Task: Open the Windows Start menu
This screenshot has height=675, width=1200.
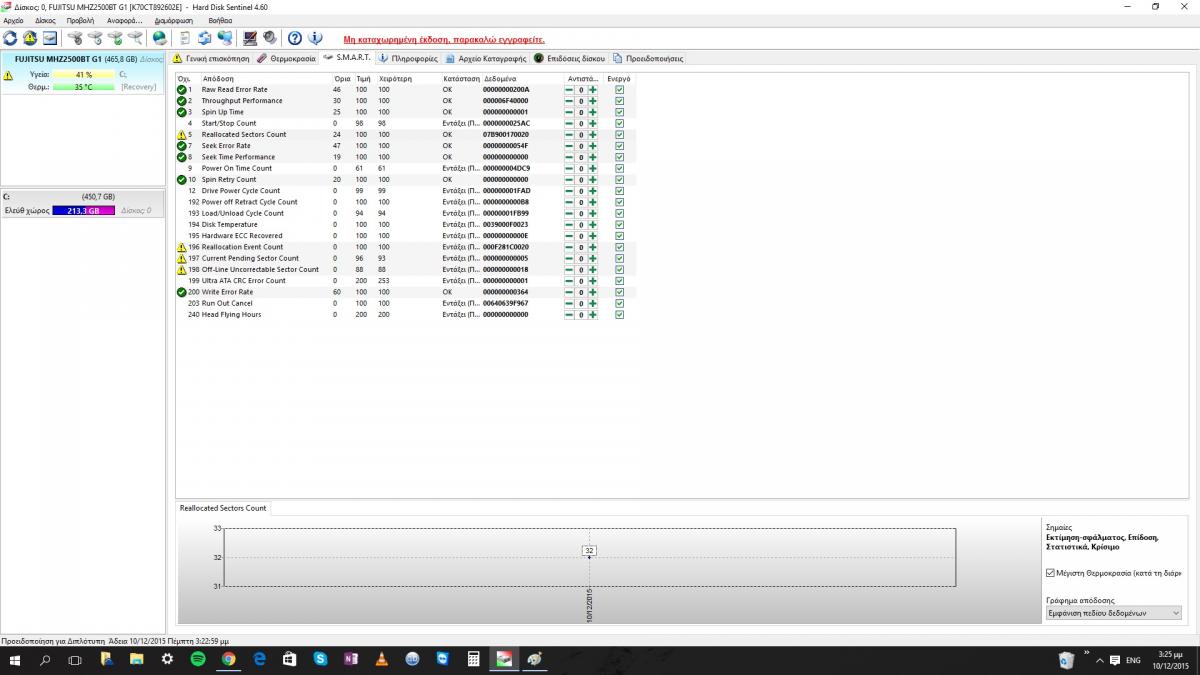Action: pos(15,660)
